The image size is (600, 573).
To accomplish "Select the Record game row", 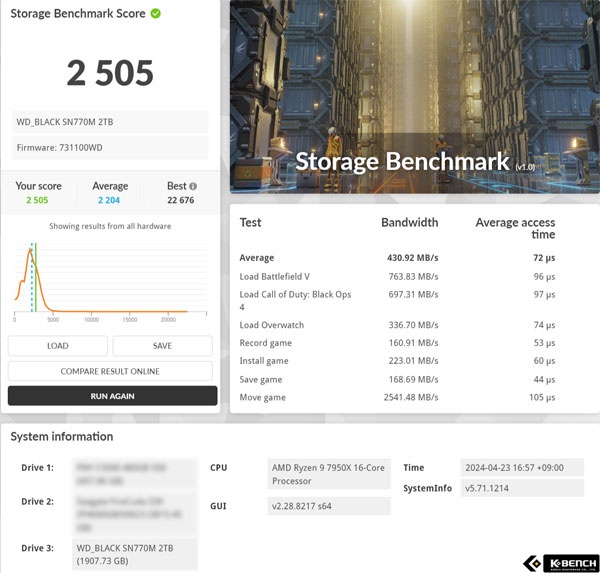I will pyautogui.click(x=397, y=343).
